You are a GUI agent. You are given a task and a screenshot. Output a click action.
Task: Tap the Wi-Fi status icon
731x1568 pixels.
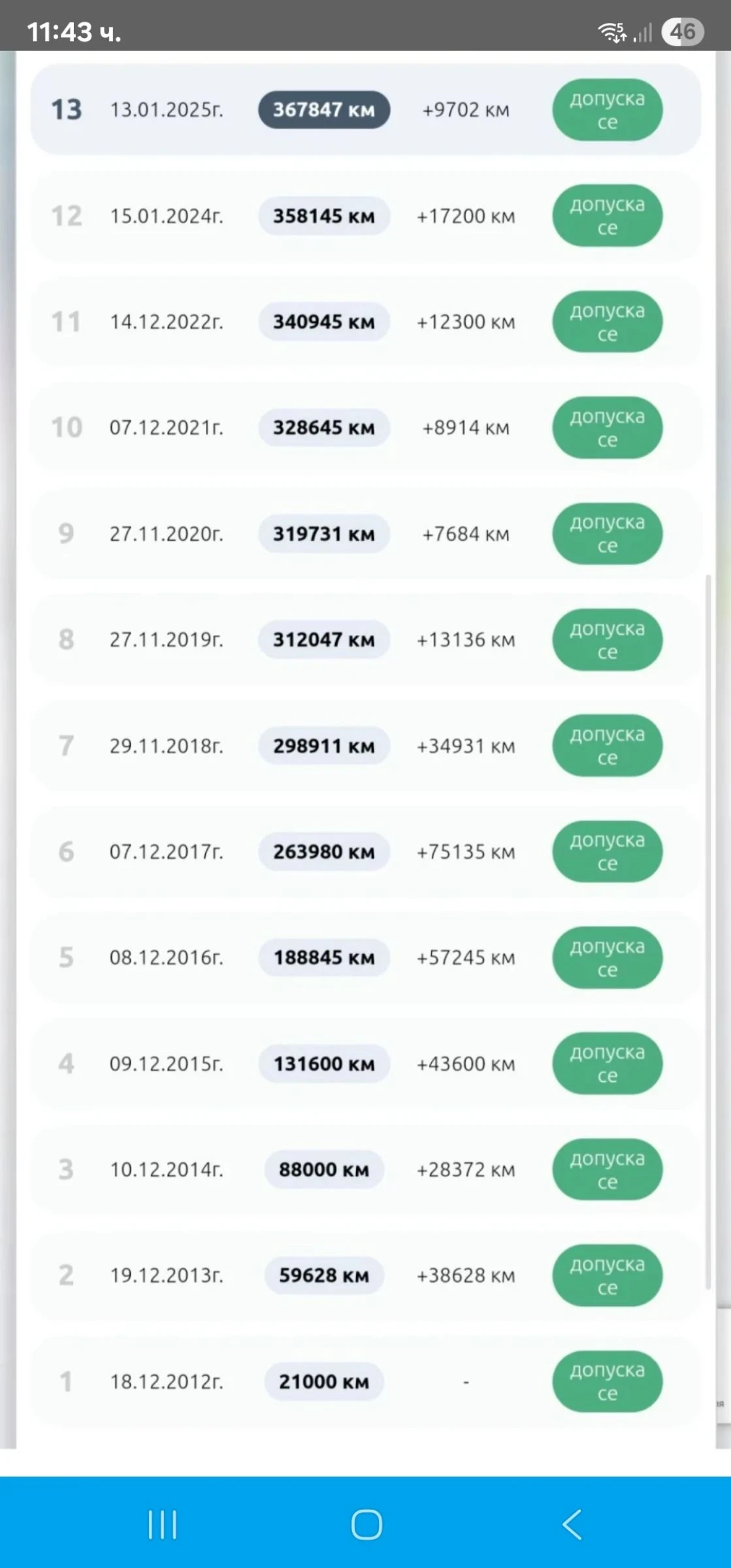pyautogui.click(x=612, y=31)
